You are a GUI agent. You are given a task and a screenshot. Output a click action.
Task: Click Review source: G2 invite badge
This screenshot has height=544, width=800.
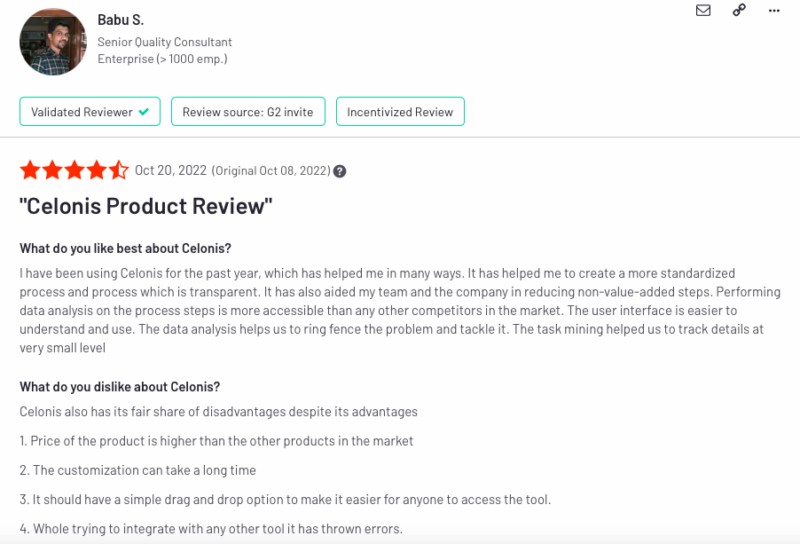point(248,111)
